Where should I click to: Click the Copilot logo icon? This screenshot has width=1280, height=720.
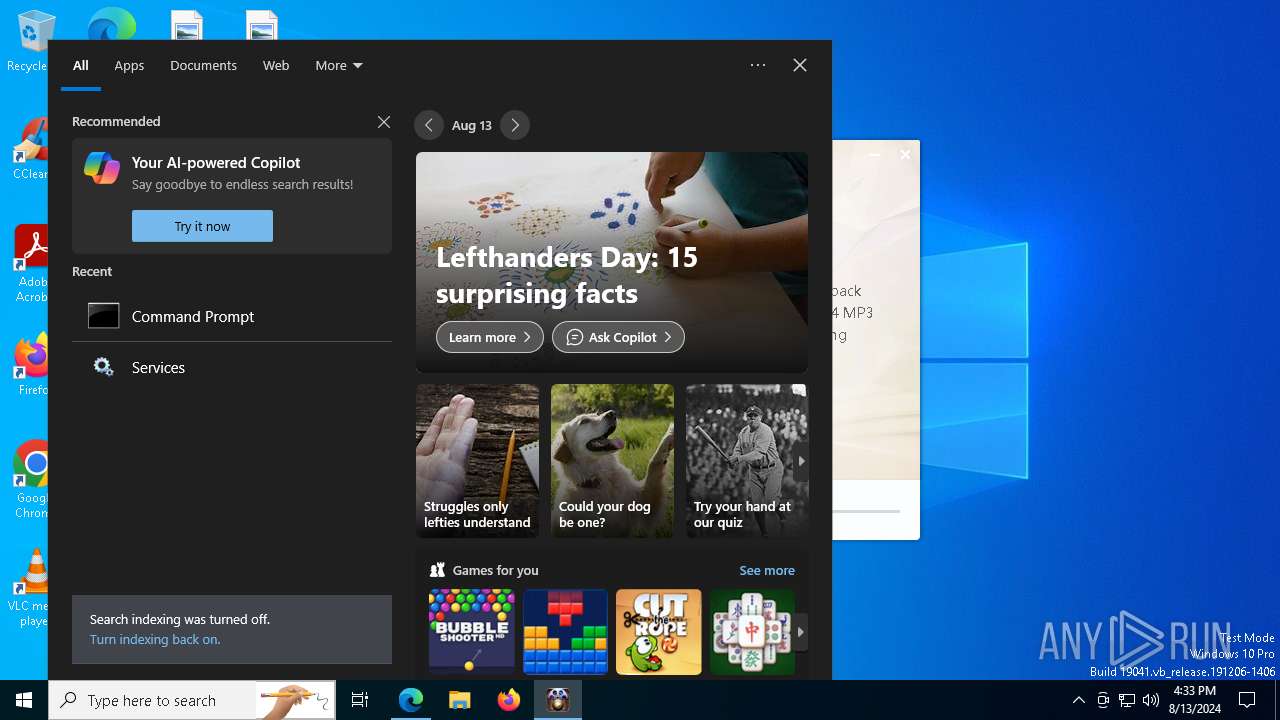point(102,168)
